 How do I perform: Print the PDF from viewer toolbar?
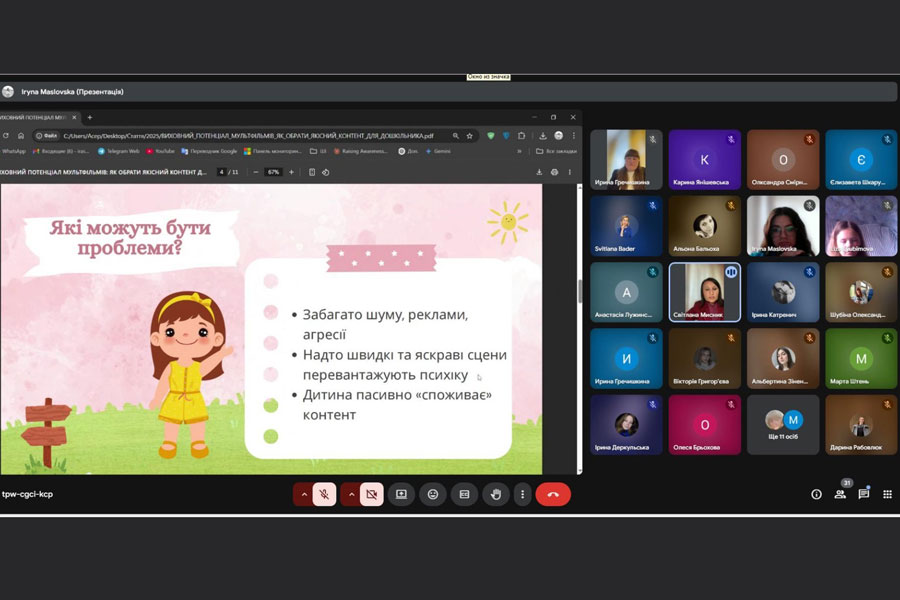pos(554,172)
